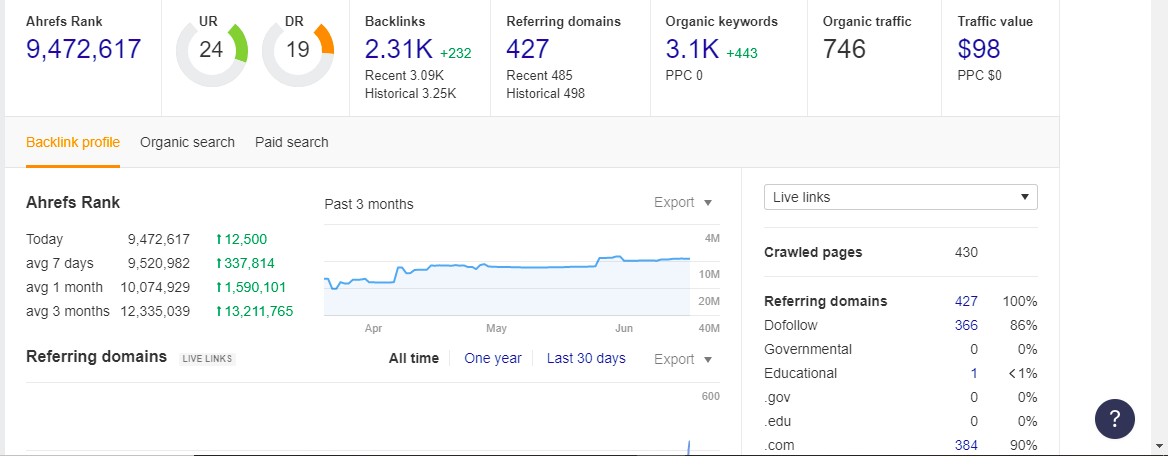This screenshot has width=1168, height=456.
Task: Click the scrollbar down arrow
Action: point(1158,446)
